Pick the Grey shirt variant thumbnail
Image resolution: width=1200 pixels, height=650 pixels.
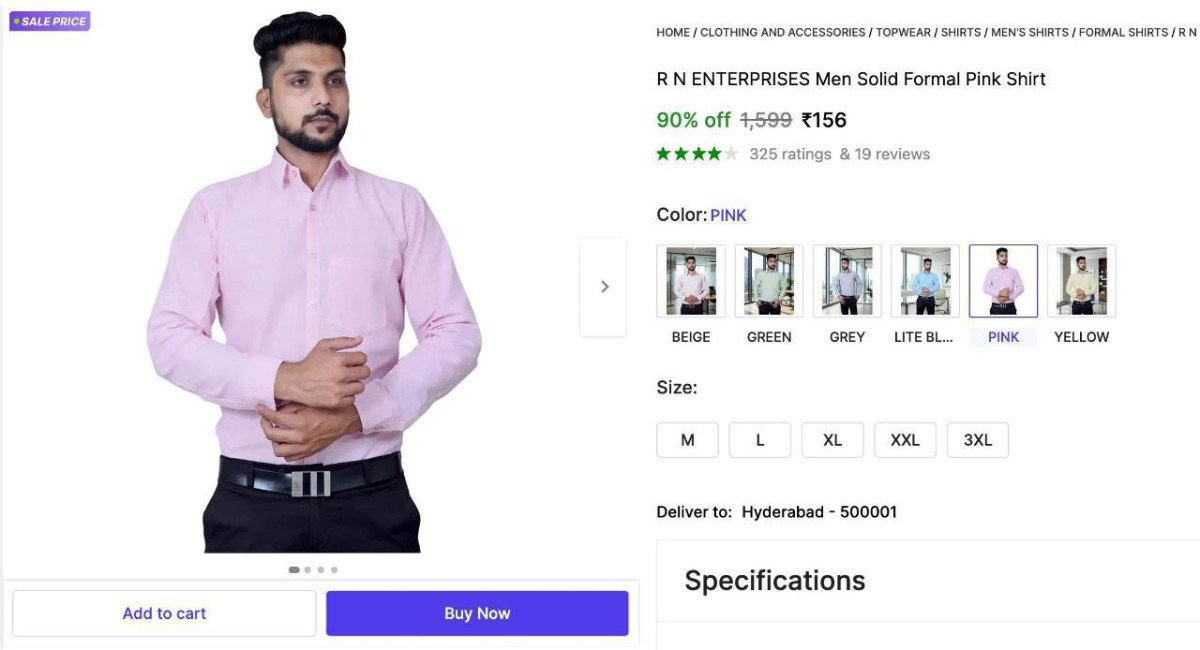point(847,281)
